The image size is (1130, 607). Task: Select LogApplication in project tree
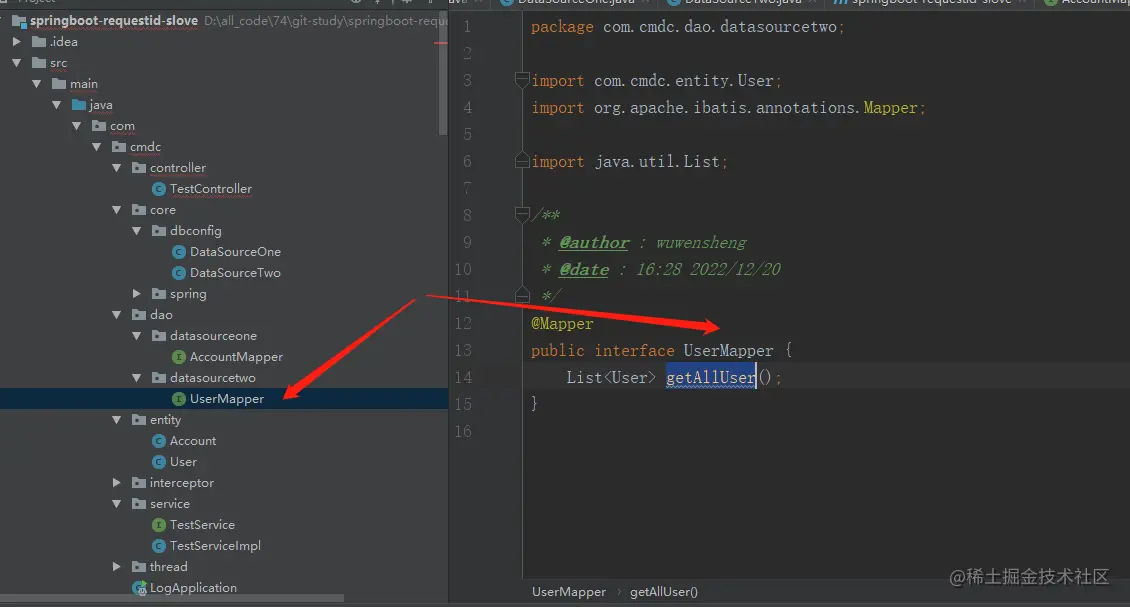[x=193, y=588]
